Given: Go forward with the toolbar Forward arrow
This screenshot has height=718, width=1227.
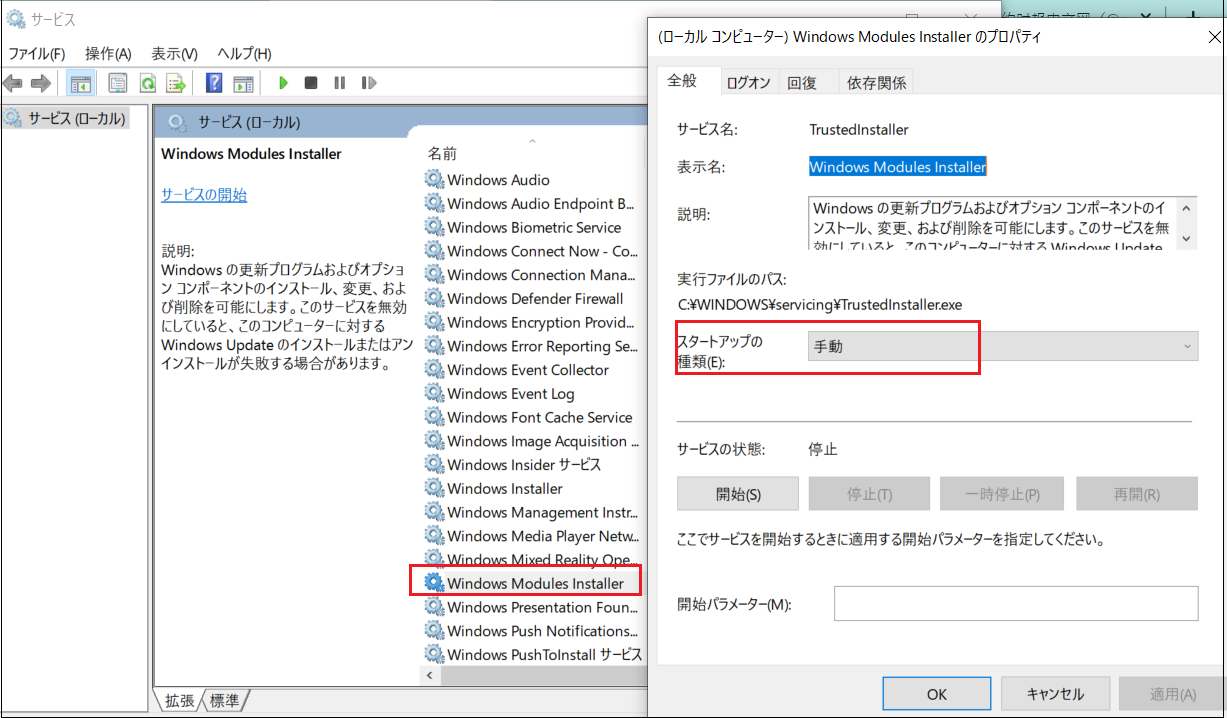Looking at the screenshot, I should 40,83.
